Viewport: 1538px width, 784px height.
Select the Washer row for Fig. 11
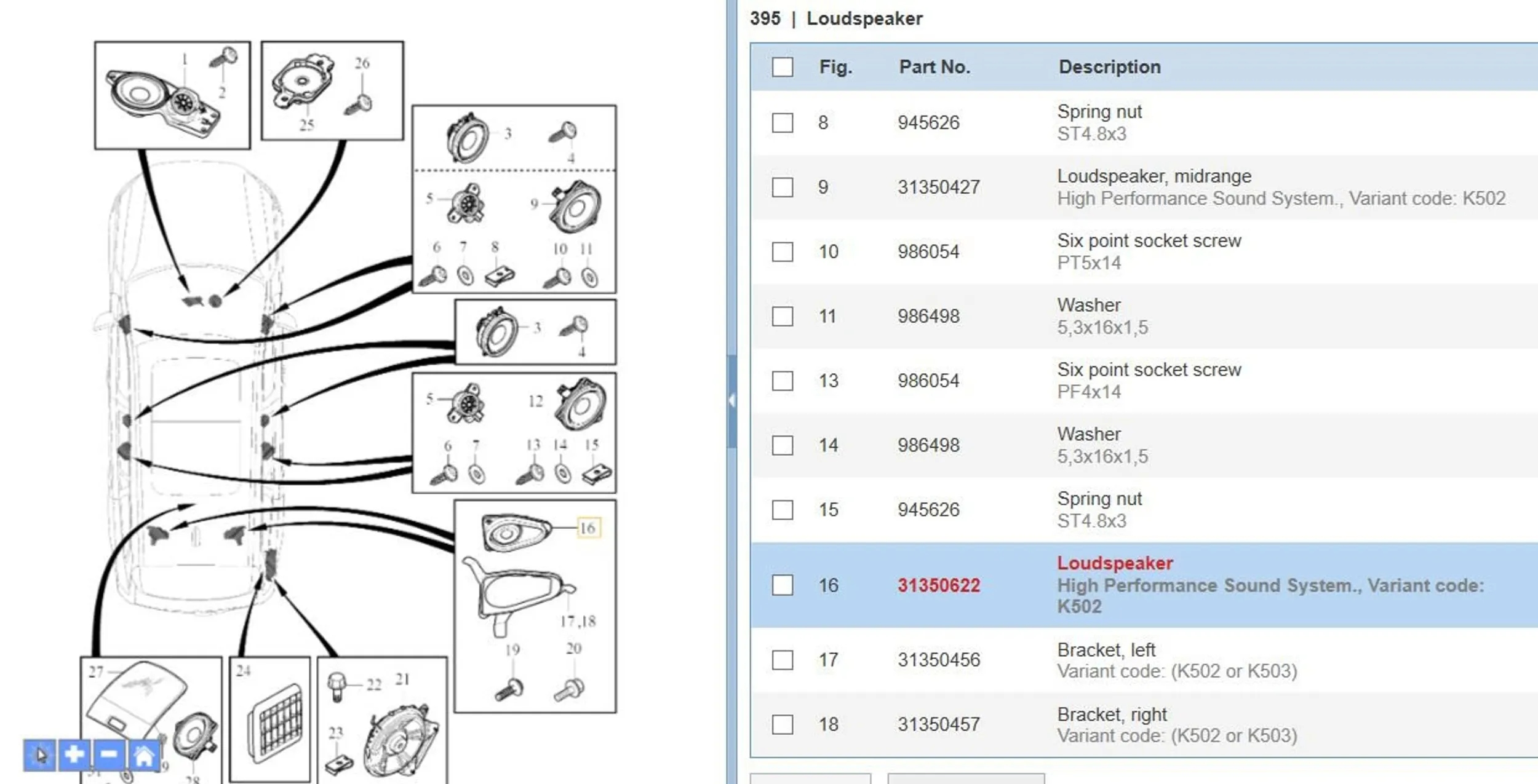(1144, 316)
